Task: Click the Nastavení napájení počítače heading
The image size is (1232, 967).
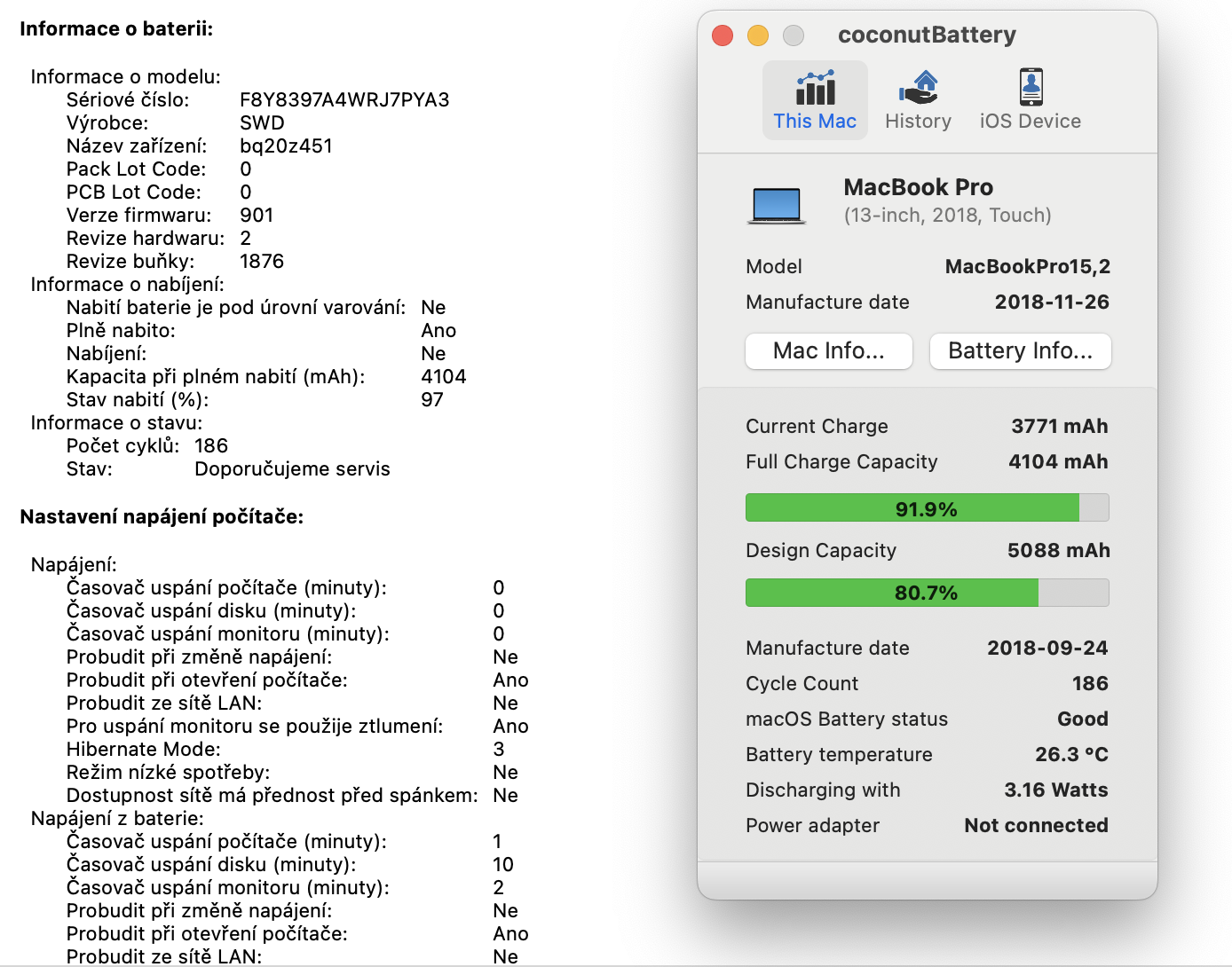Action: click(x=162, y=516)
